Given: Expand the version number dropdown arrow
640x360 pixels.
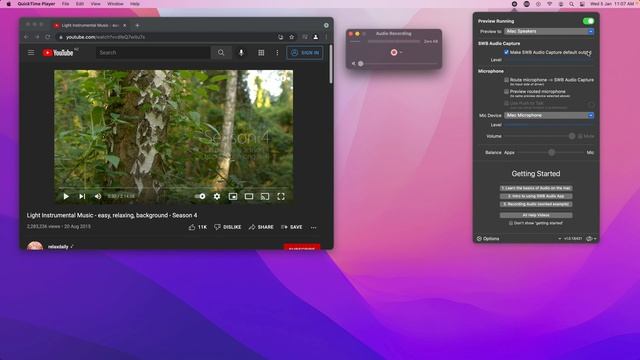Looking at the screenshot, I should point(560,239).
